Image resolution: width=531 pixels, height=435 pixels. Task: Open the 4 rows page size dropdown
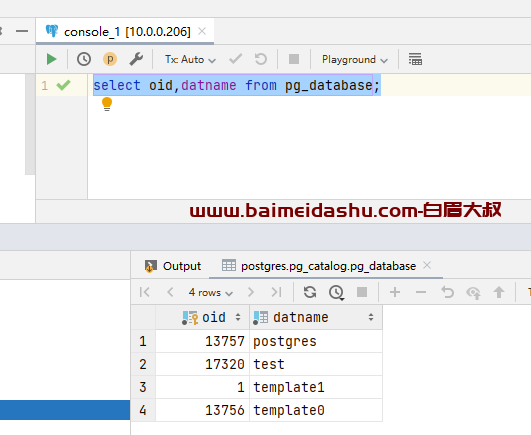click(211, 292)
